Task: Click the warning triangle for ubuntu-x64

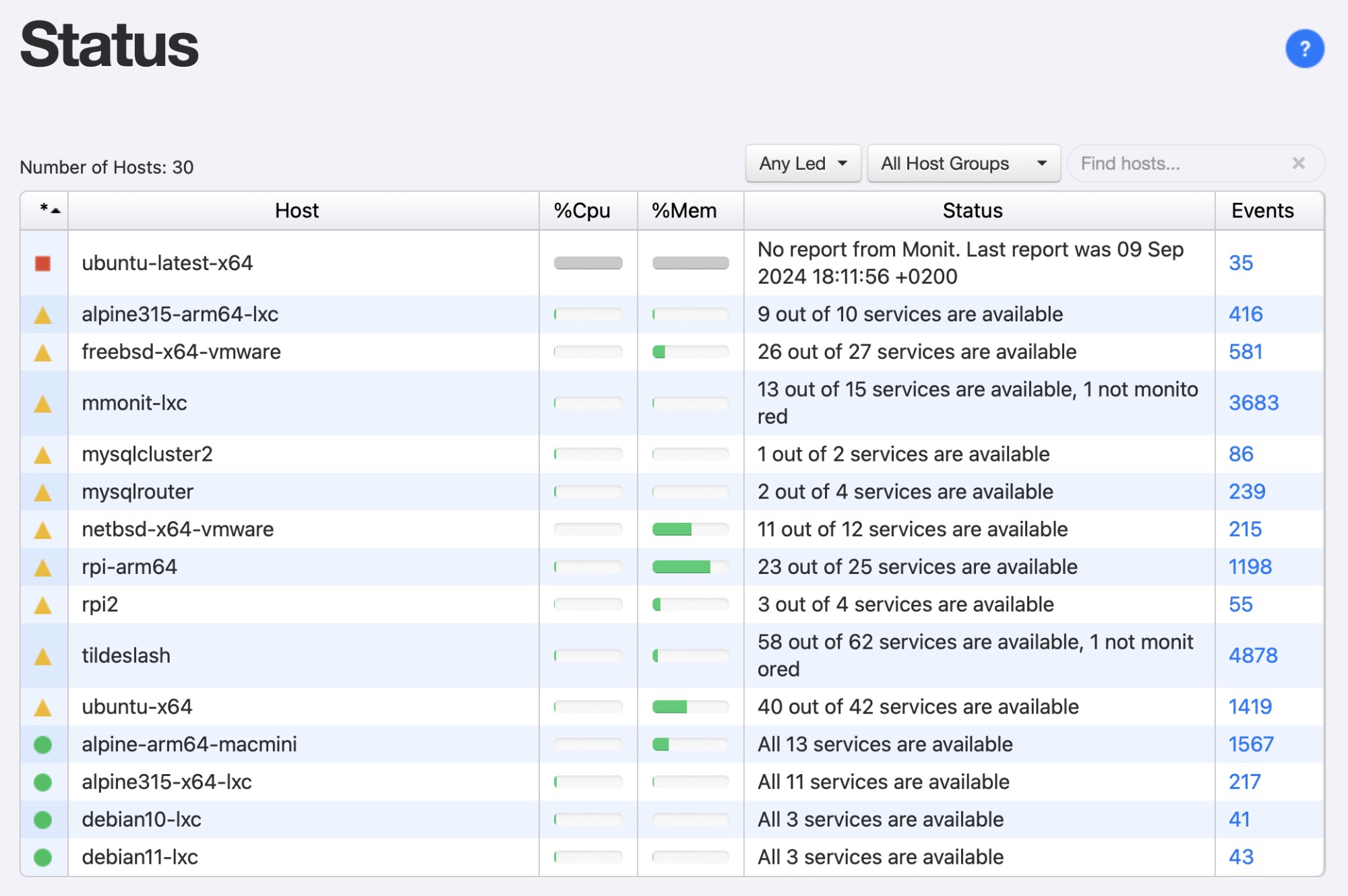Action: coord(43,707)
